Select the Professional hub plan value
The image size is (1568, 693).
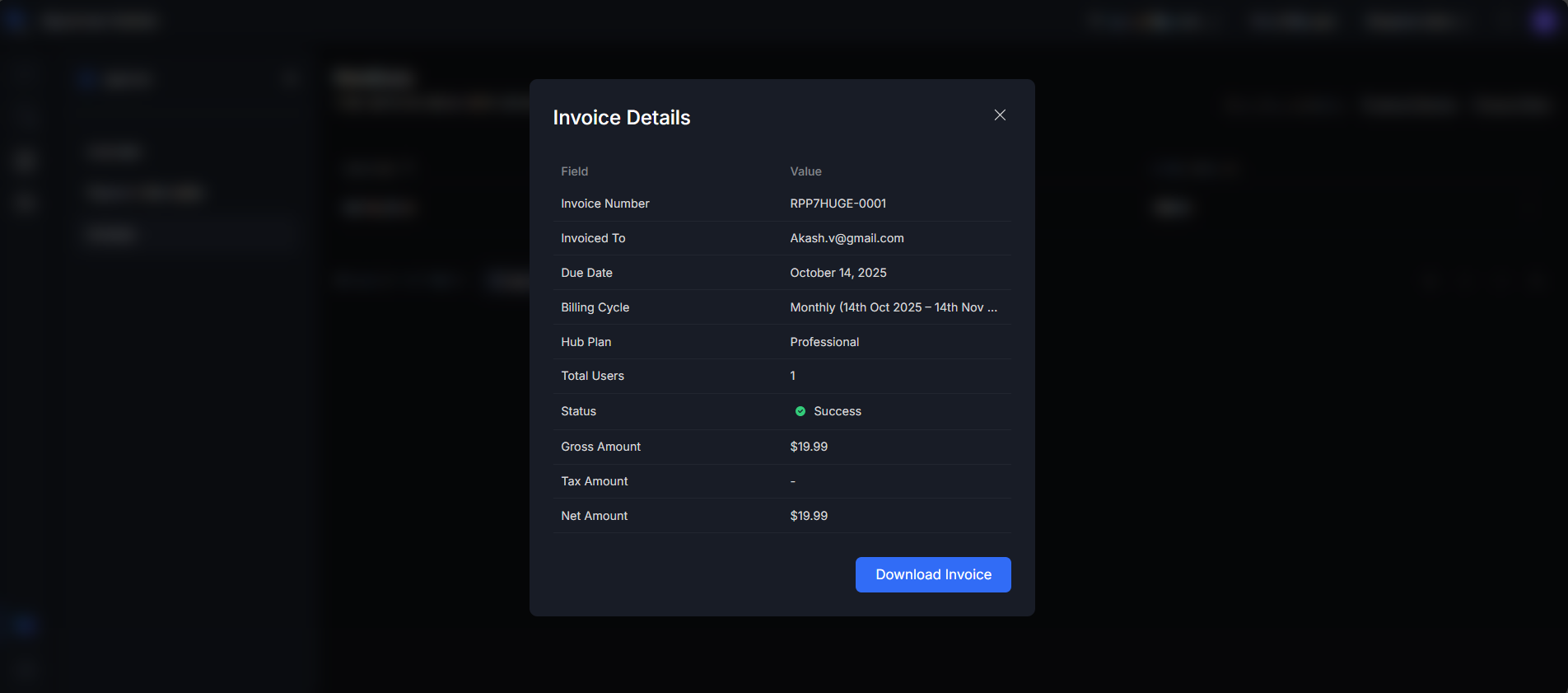click(824, 342)
